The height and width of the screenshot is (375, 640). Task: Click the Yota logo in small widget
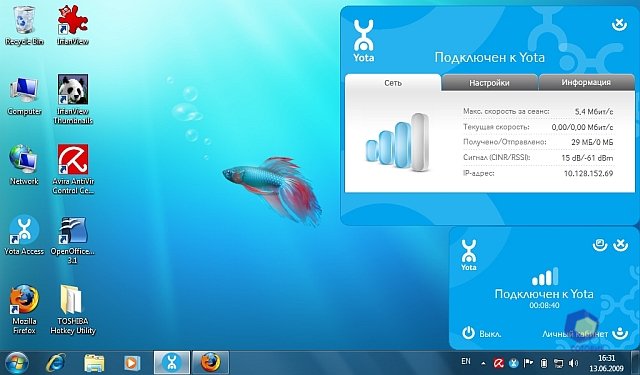(469, 255)
